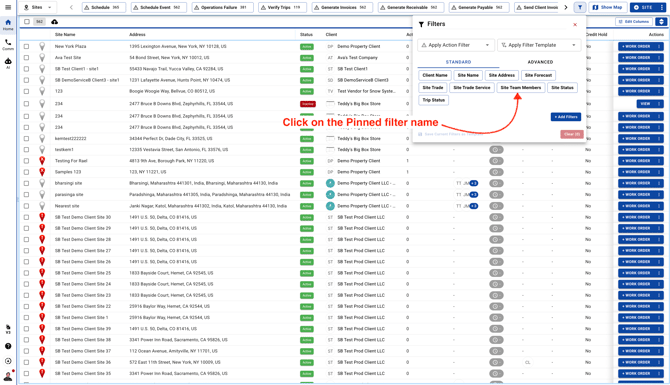The width and height of the screenshot is (670, 385).
Task: Switch to the STANDARD filters tab
Action: 458,62
